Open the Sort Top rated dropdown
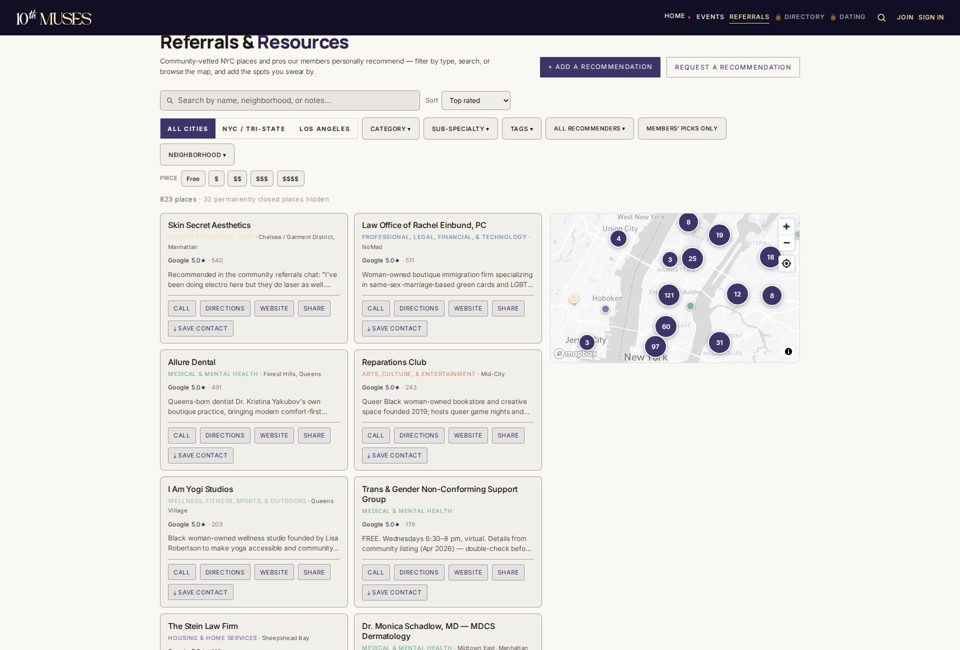 coord(476,100)
